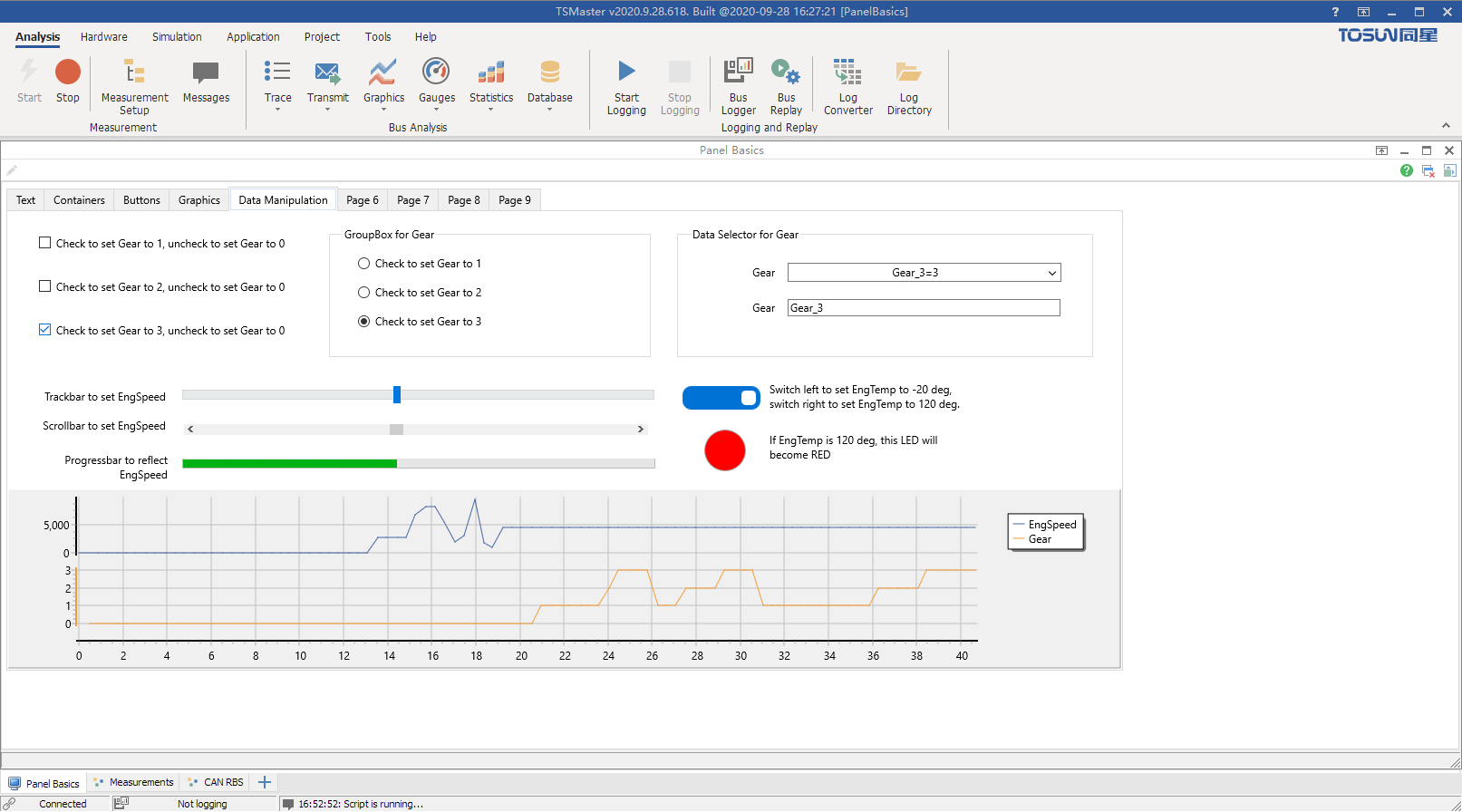Viewport: 1462px width, 812px height.
Task: Toggle the EngTemp switch
Action: 721,398
